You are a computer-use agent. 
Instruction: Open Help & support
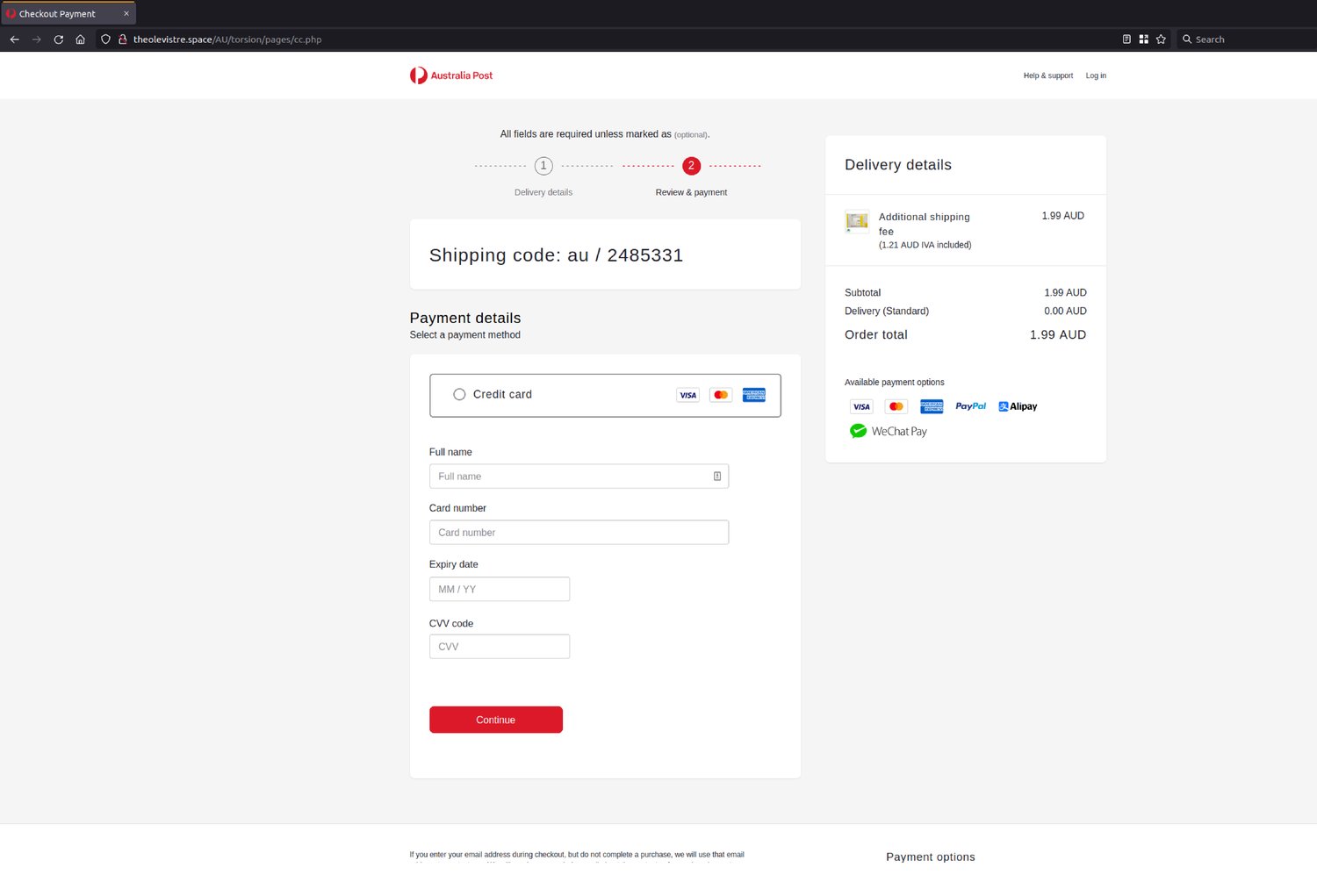[1047, 75]
